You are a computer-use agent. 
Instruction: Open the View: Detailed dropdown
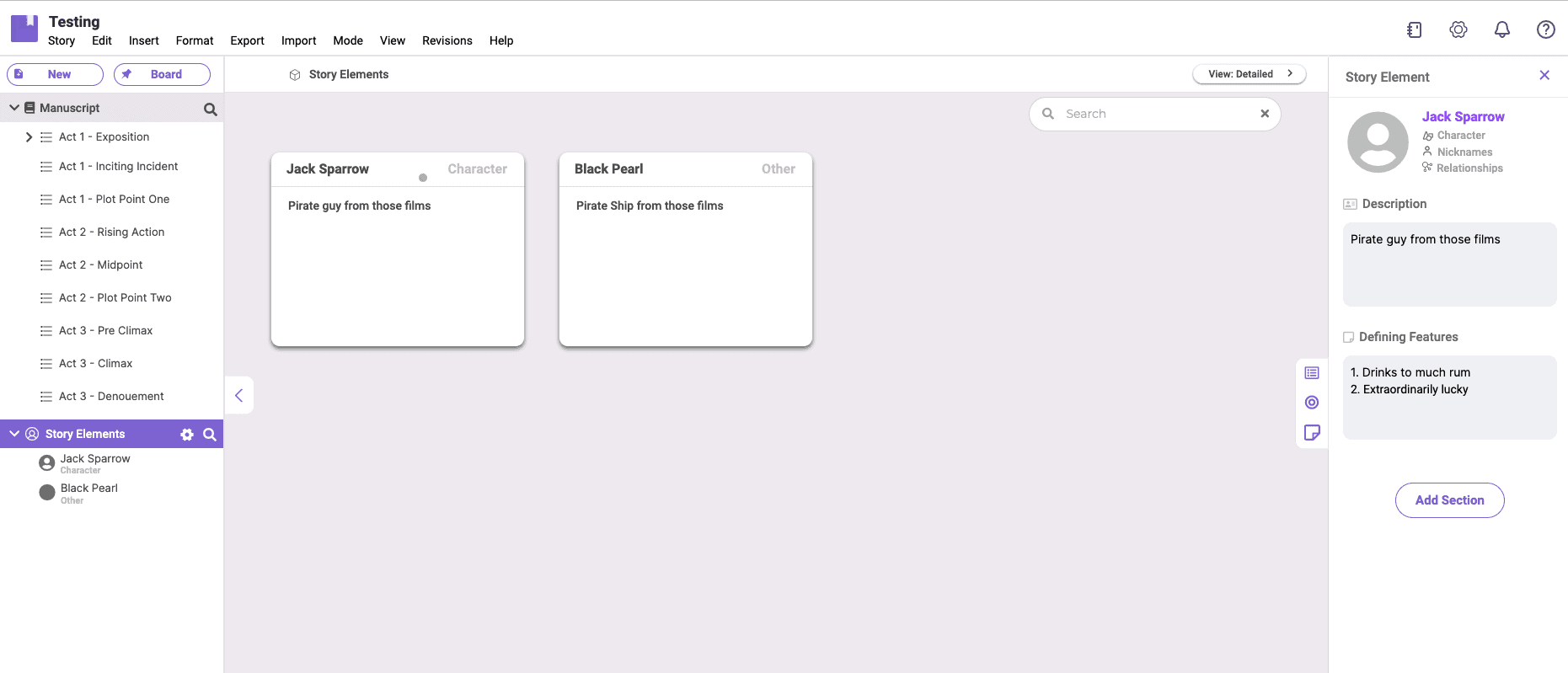(1250, 74)
